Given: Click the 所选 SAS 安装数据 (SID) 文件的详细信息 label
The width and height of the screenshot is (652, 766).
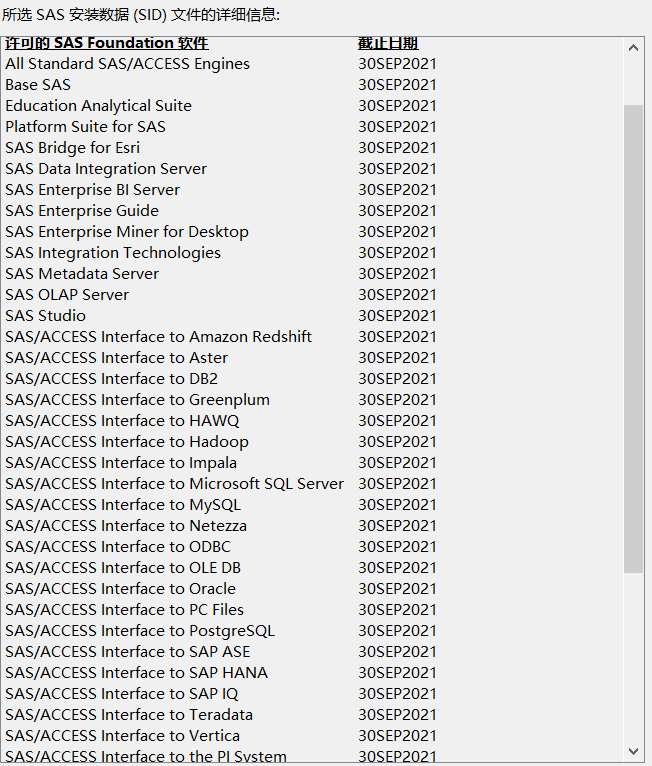Looking at the screenshot, I should pos(141,15).
